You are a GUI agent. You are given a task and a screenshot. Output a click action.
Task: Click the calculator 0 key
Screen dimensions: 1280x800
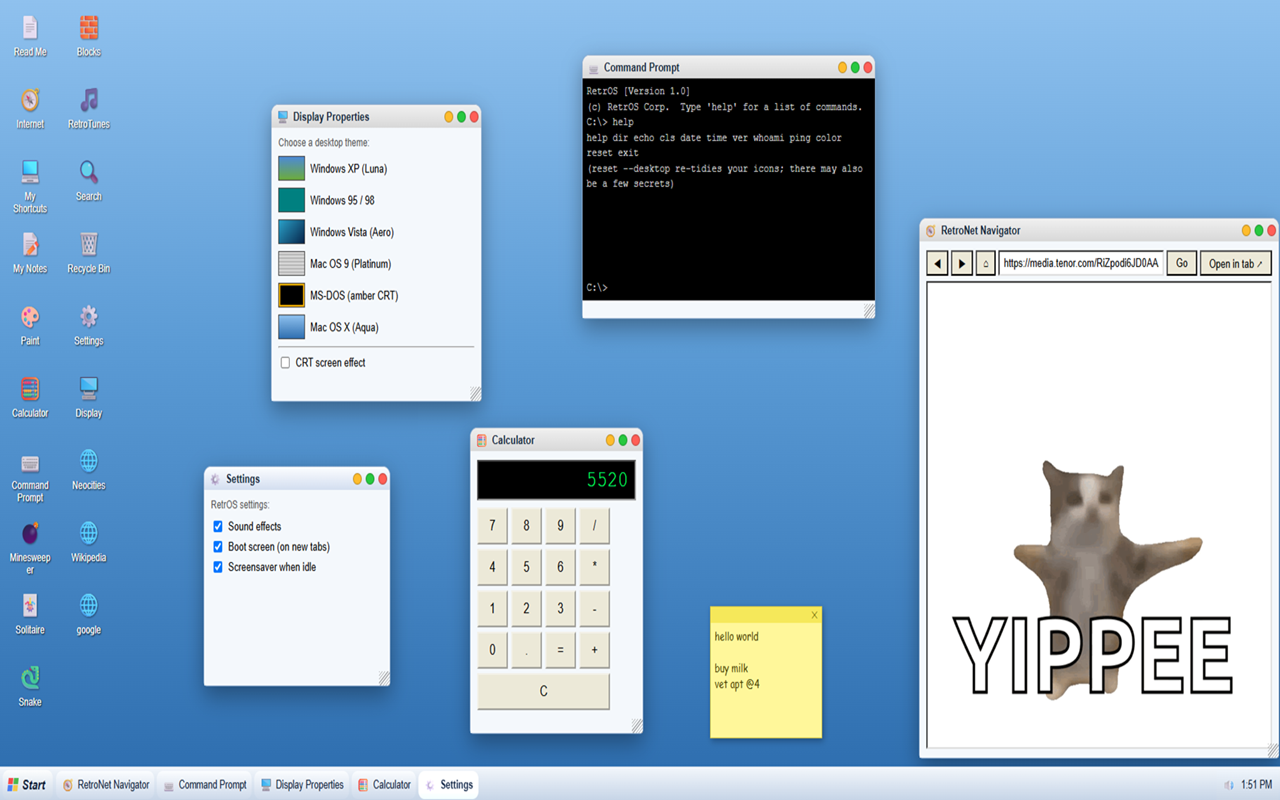point(492,650)
